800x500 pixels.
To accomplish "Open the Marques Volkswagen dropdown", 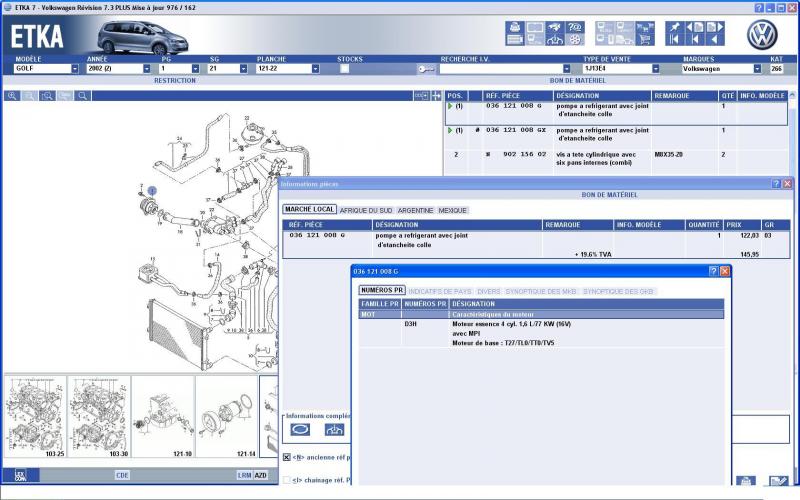I will click(x=757, y=69).
